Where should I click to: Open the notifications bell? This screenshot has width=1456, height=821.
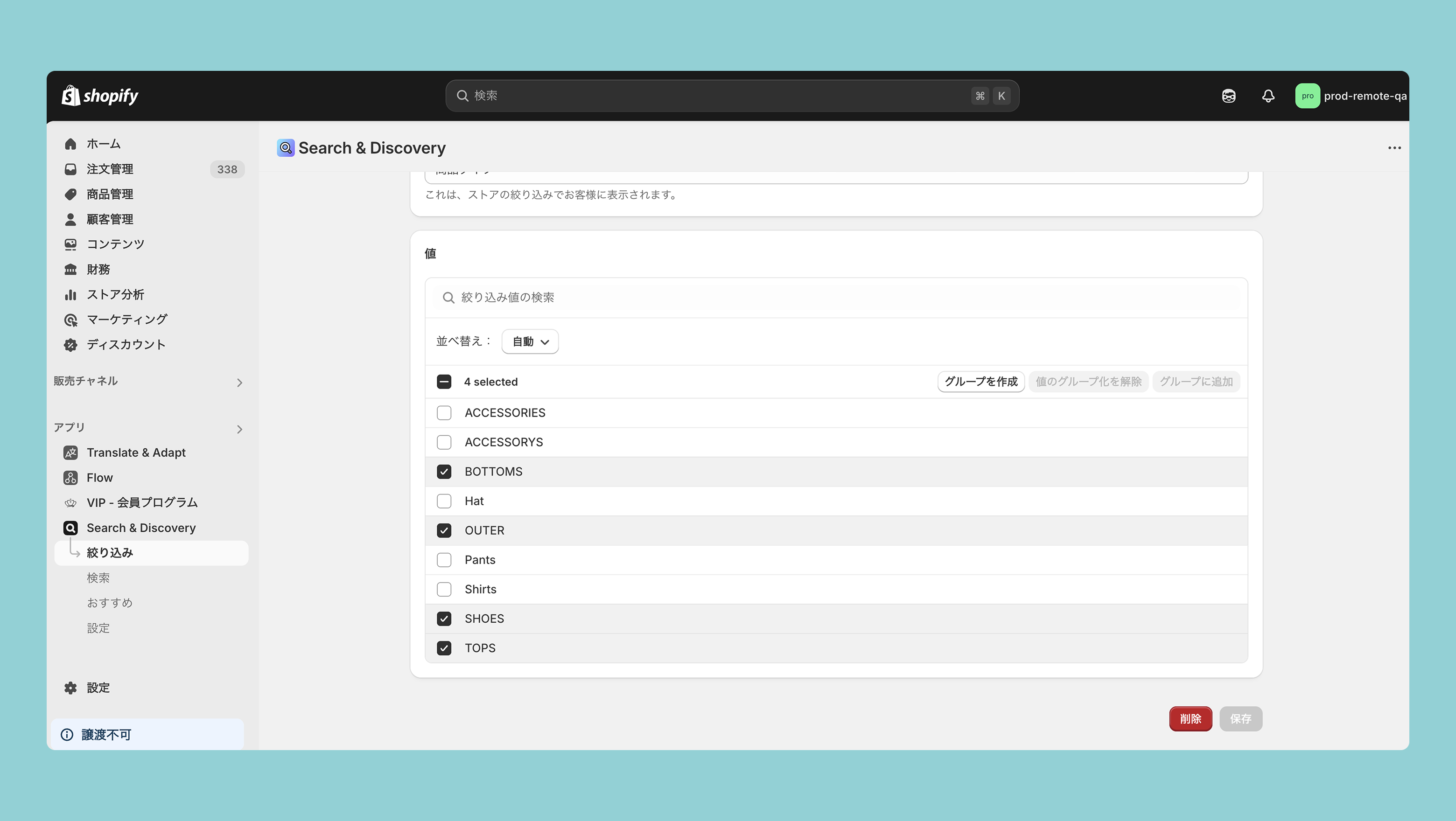pyautogui.click(x=1268, y=96)
